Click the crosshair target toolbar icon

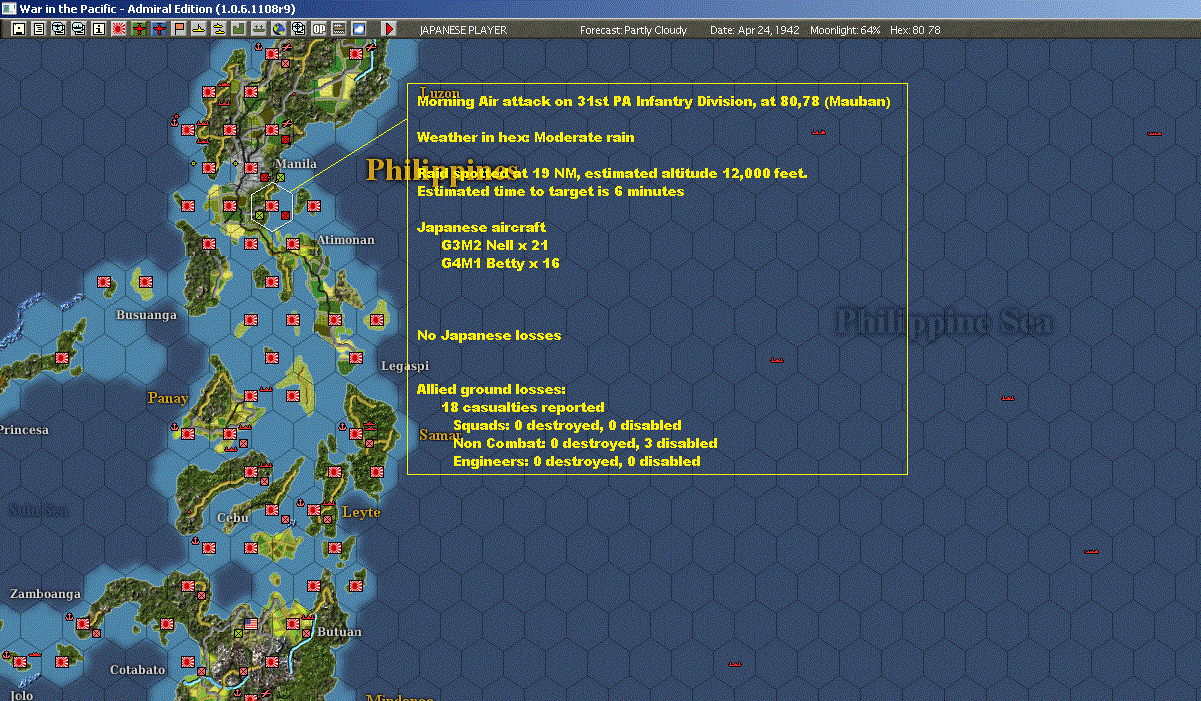(x=299, y=29)
